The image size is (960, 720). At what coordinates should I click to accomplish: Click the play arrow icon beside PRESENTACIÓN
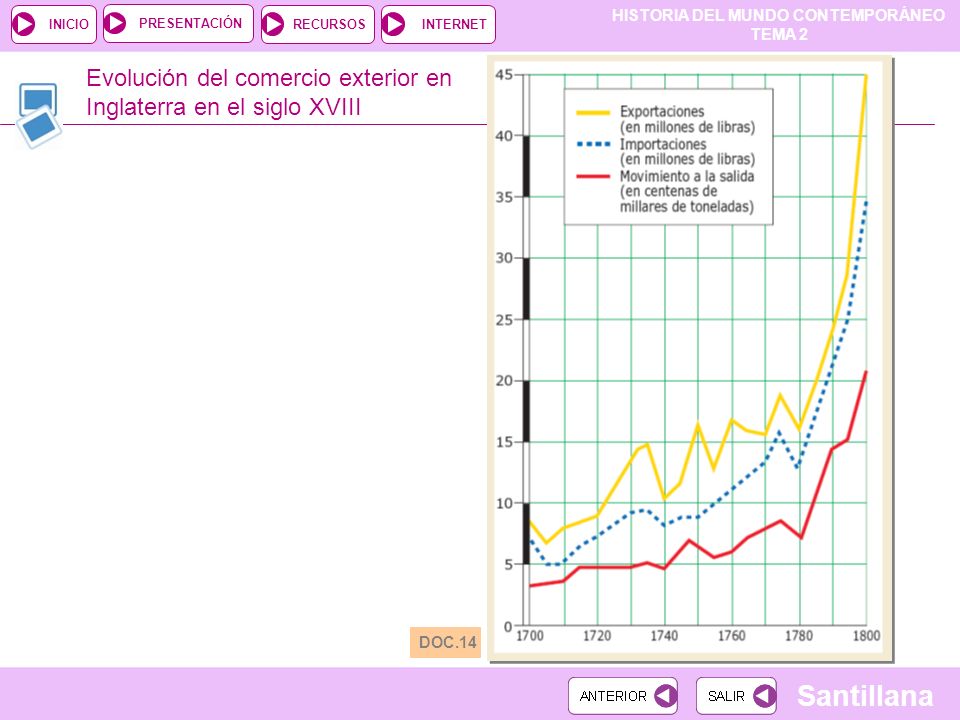[115, 23]
